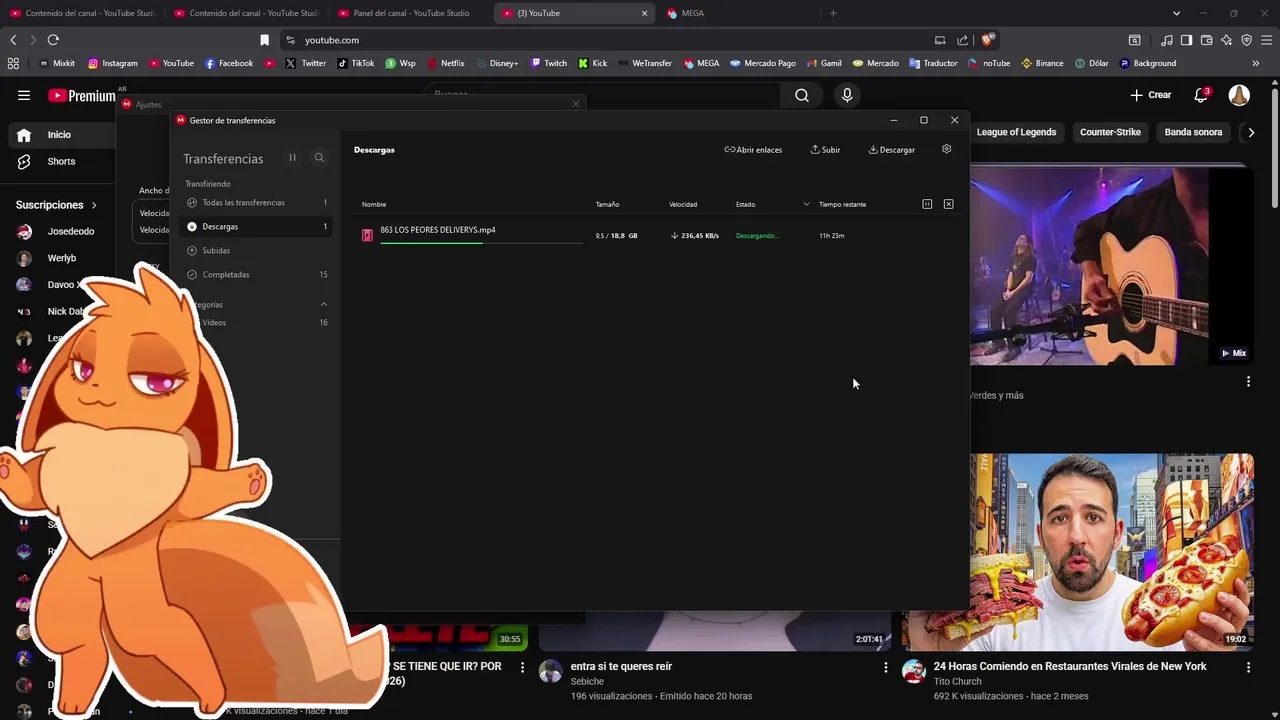Sort transfers by Nombre column
Image resolution: width=1280 pixels, height=720 pixels.
point(374,204)
